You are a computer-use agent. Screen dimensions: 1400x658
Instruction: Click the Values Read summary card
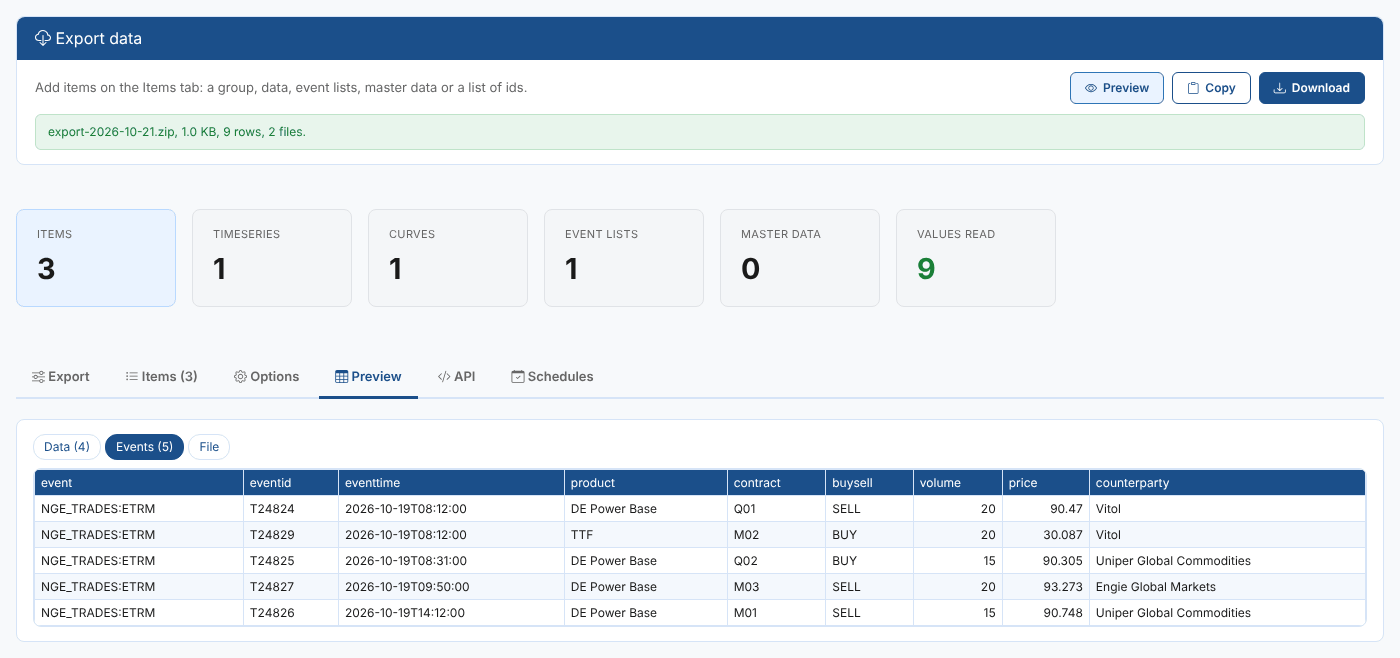coord(976,258)
